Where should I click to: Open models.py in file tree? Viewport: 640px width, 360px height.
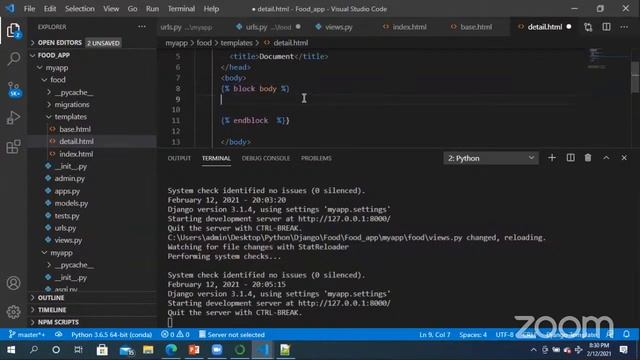71,203
